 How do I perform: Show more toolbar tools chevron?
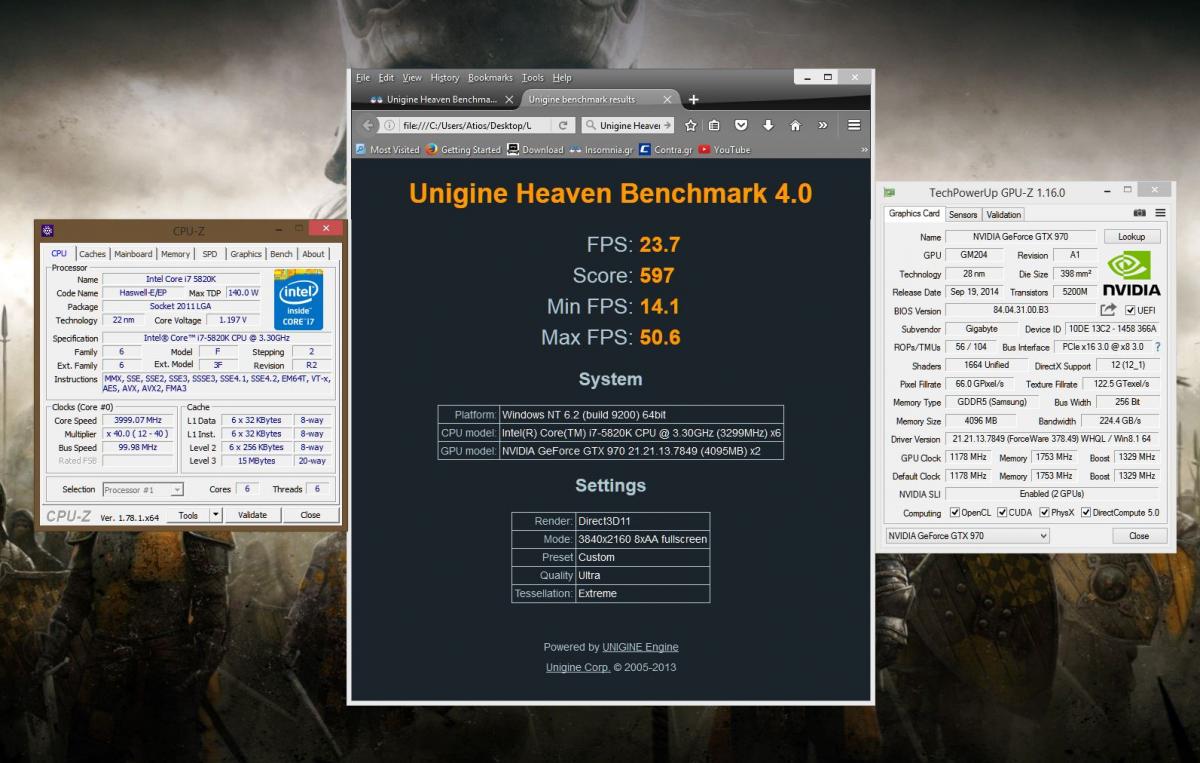pos(822,125)
